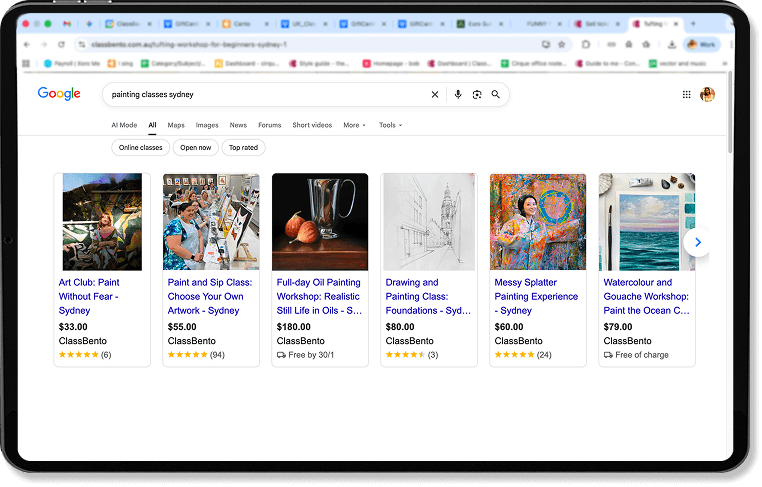This screenshot has width=762, height=487.
Task: Click the five-star rating with (94) reviews
Action: pyautogui.click(x=196, y=355)
